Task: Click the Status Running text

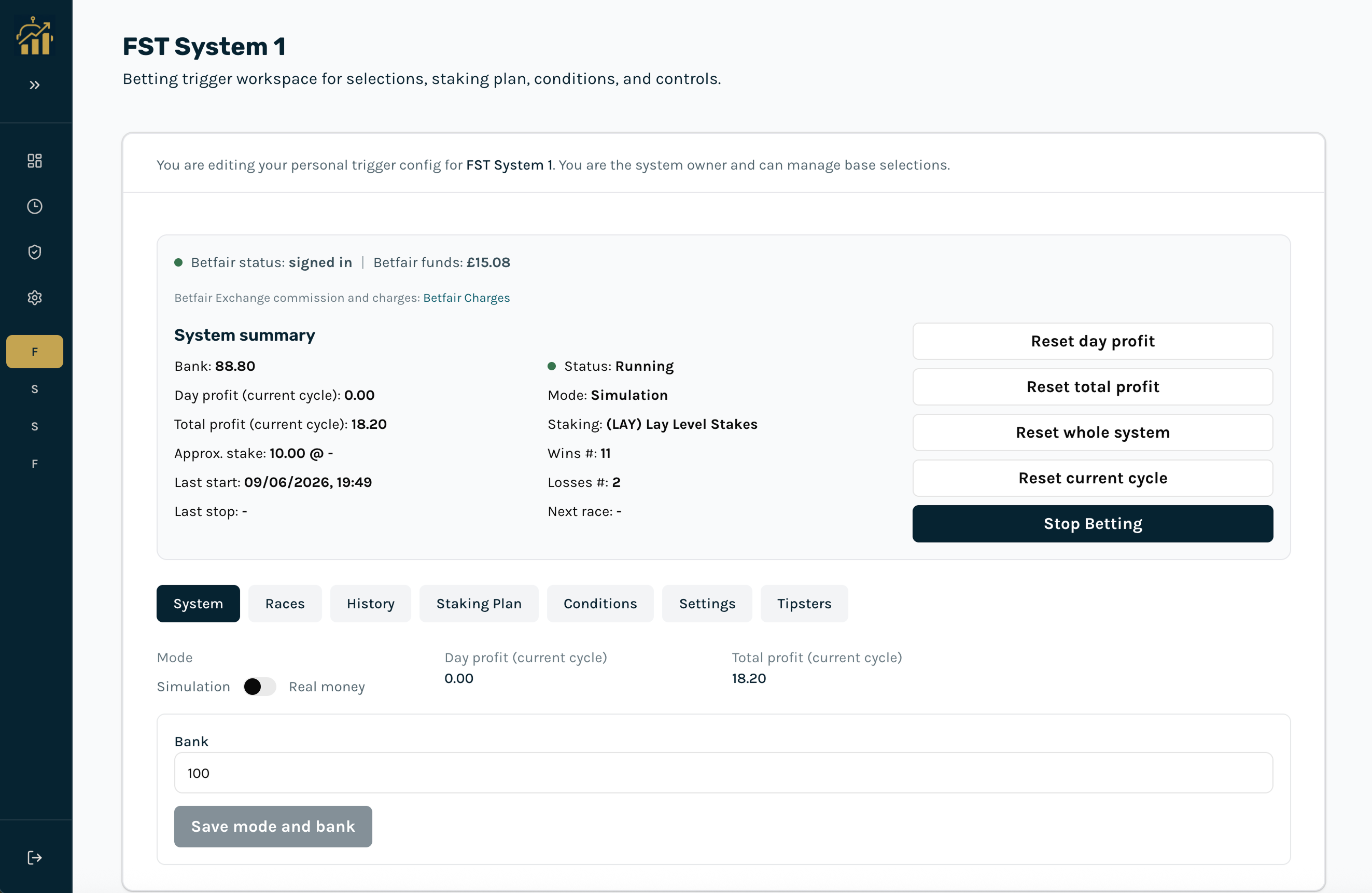Action: point(619,366)
